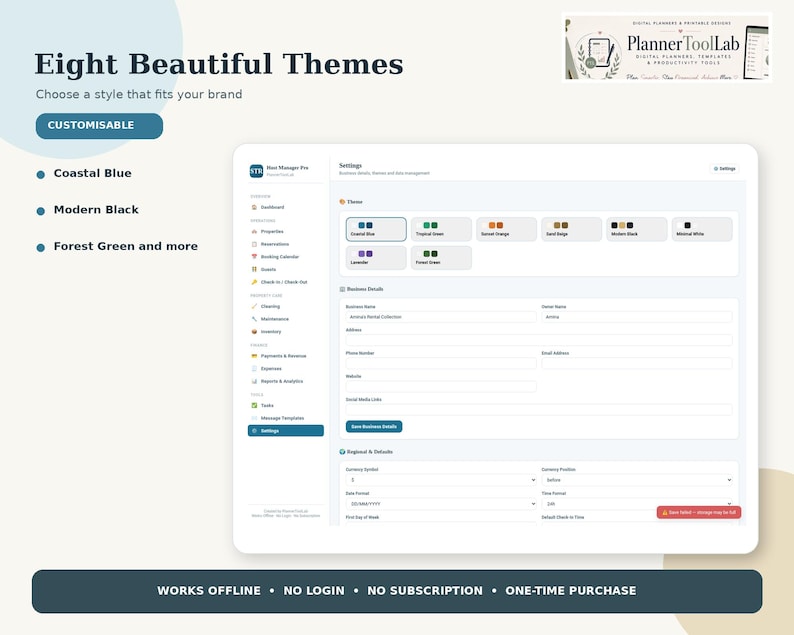Image resolution: width=794 pixels, height=635 pixels.
Task: Open Cleaning via its broom icon
Action: pos(254,306)
